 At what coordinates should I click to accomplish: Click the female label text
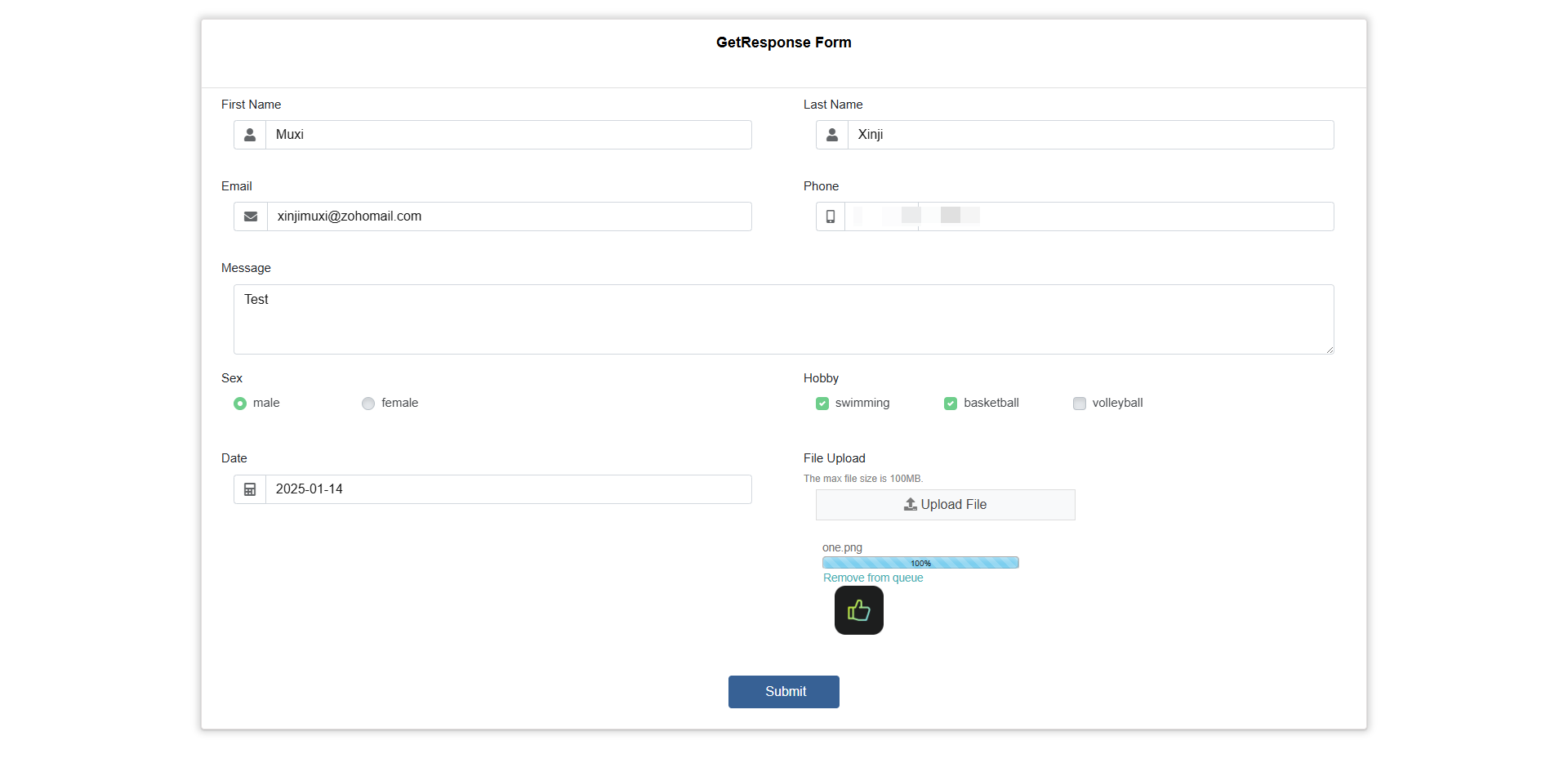click(399, 403)
